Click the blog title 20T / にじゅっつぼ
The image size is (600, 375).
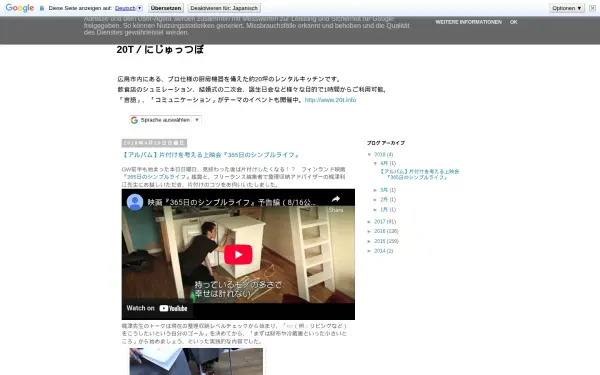pyautogui.click(x=160, y=49)
